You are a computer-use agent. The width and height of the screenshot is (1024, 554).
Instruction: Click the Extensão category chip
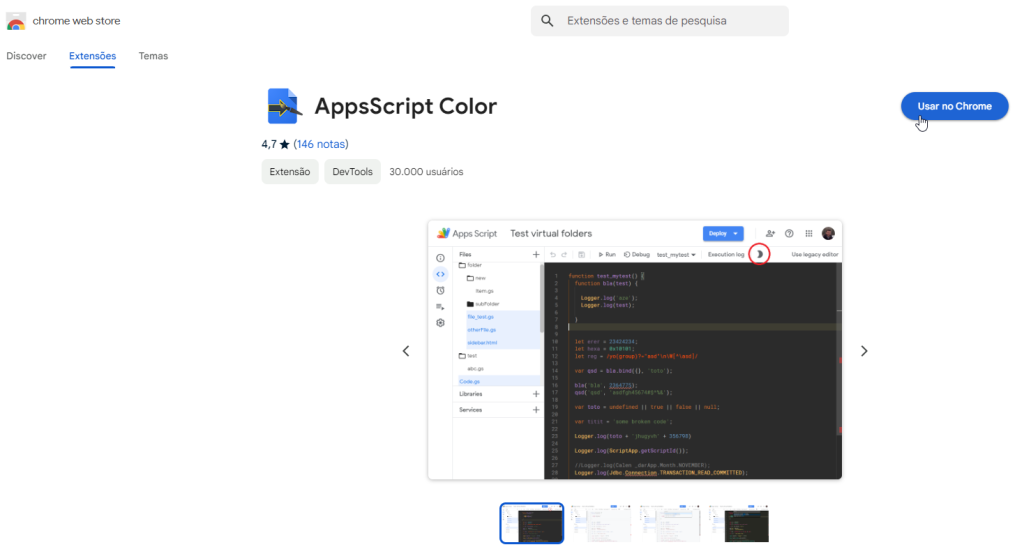click(x=290, y=172)
